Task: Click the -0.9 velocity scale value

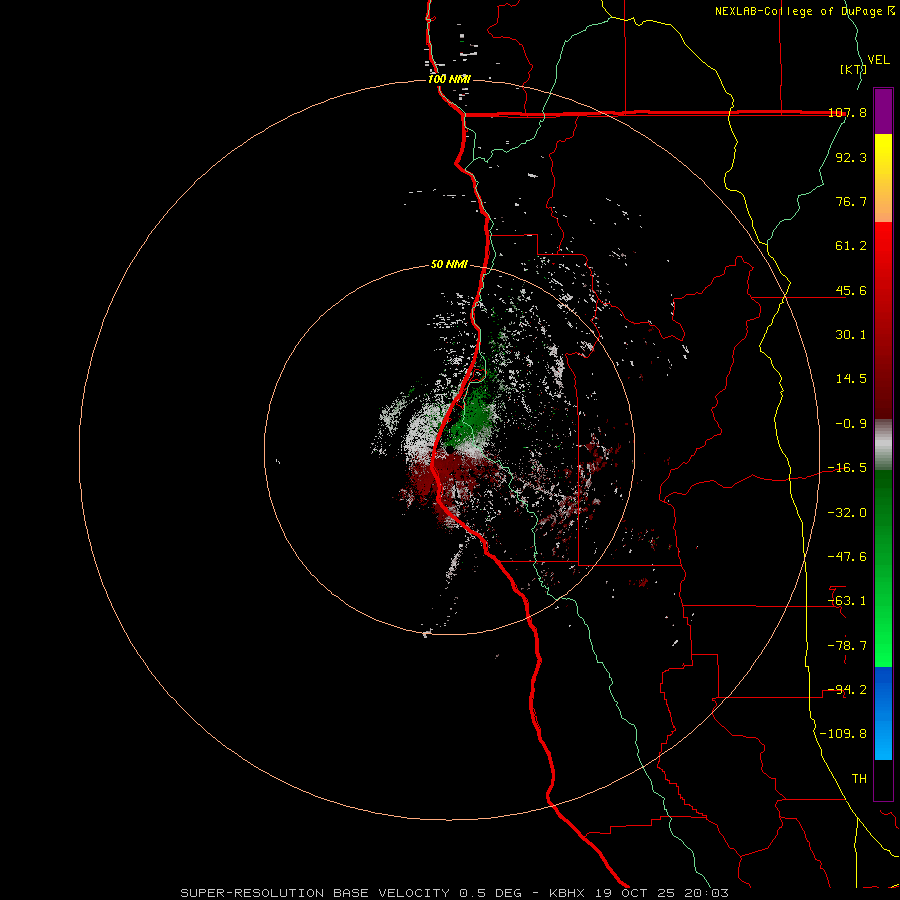Action: click(851, 424)
